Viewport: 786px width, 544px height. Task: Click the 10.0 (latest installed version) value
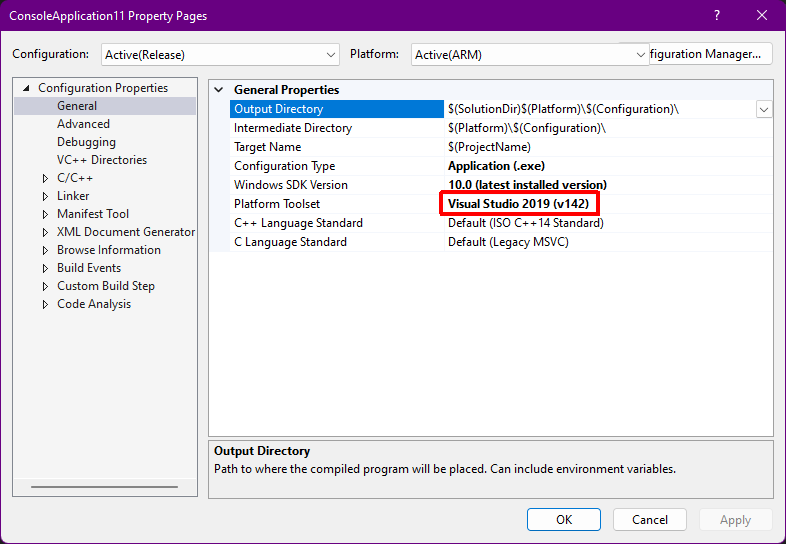[x=527, y=185]
